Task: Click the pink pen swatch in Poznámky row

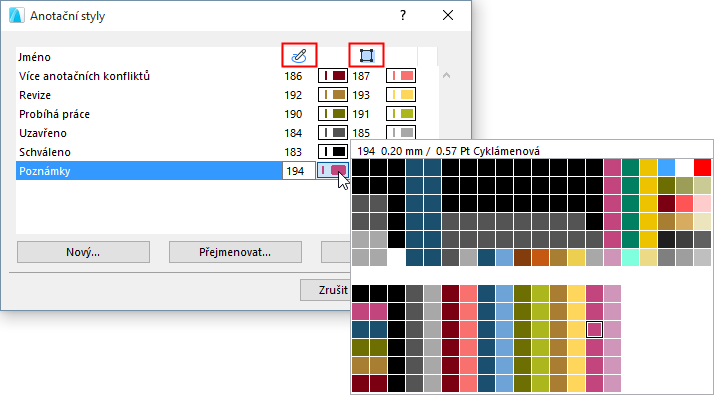Action: click(333, 170)
